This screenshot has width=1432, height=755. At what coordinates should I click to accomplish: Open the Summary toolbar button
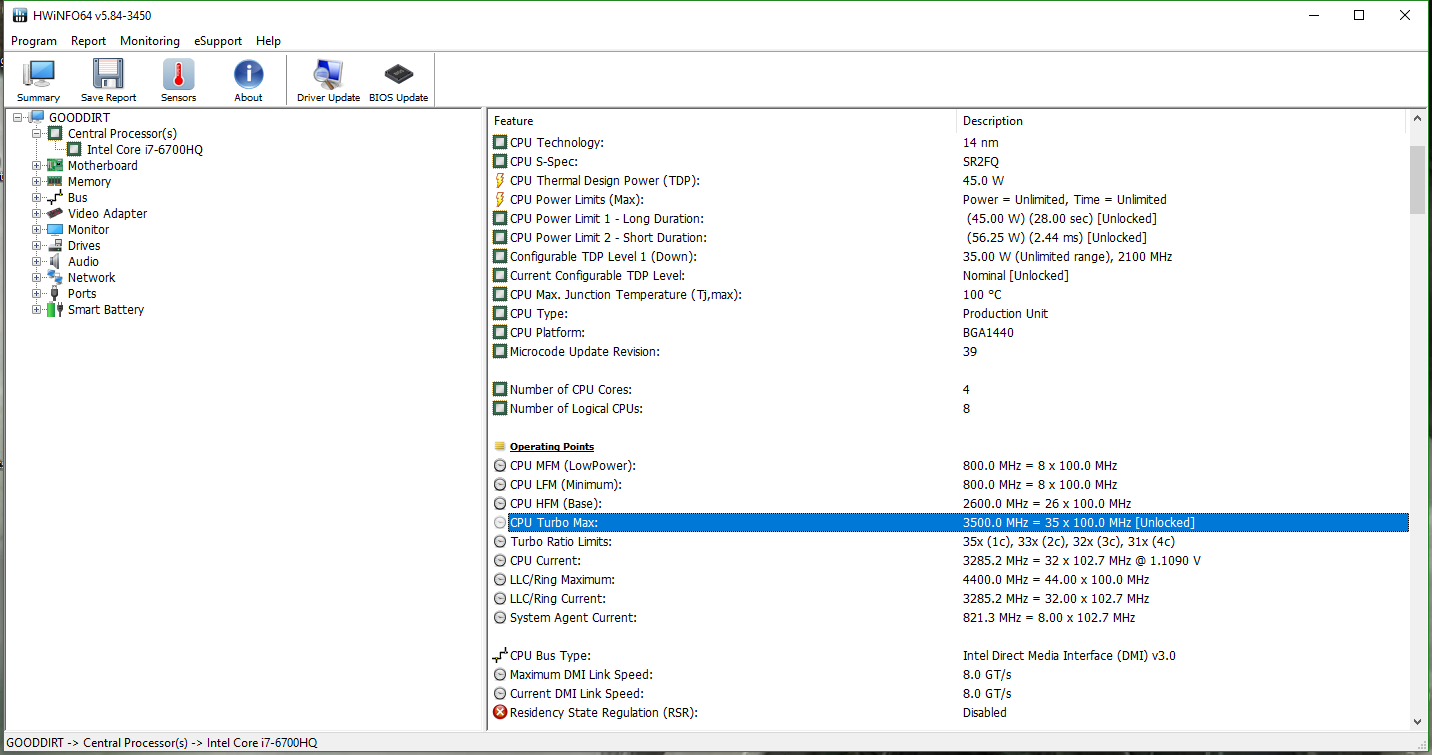pyautogui.click(x=38, y=80)
